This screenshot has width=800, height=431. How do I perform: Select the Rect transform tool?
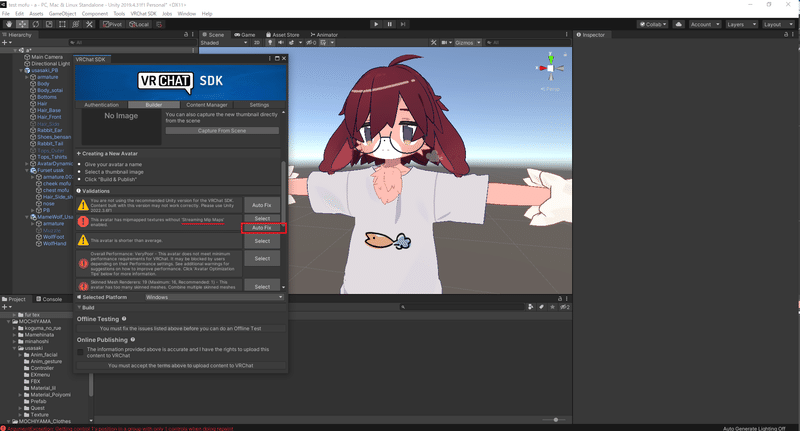click(62, 24)
